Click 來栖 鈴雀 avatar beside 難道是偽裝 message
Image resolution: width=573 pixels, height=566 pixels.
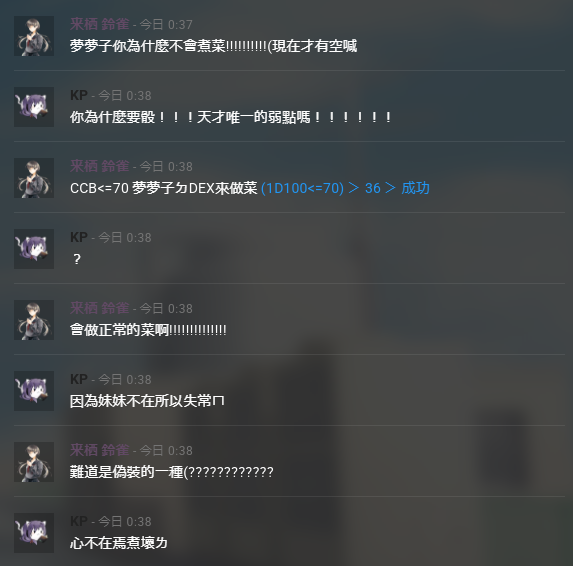click(x=34, y=462)
